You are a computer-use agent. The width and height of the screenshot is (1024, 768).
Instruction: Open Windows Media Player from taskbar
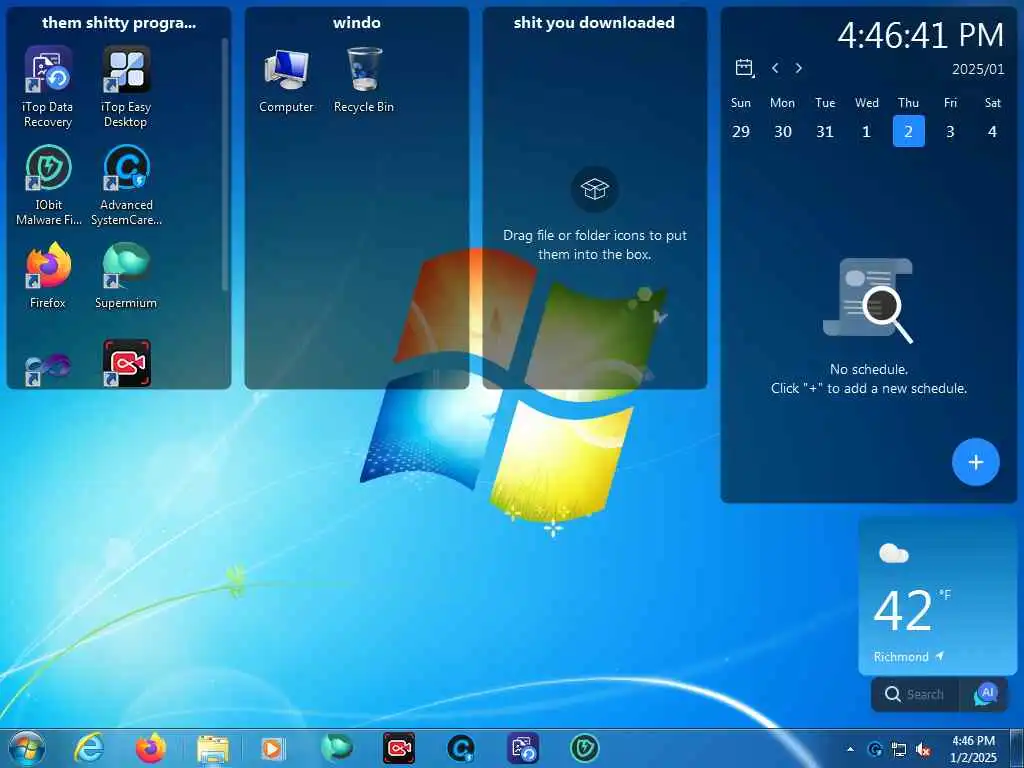coord(272,748)
